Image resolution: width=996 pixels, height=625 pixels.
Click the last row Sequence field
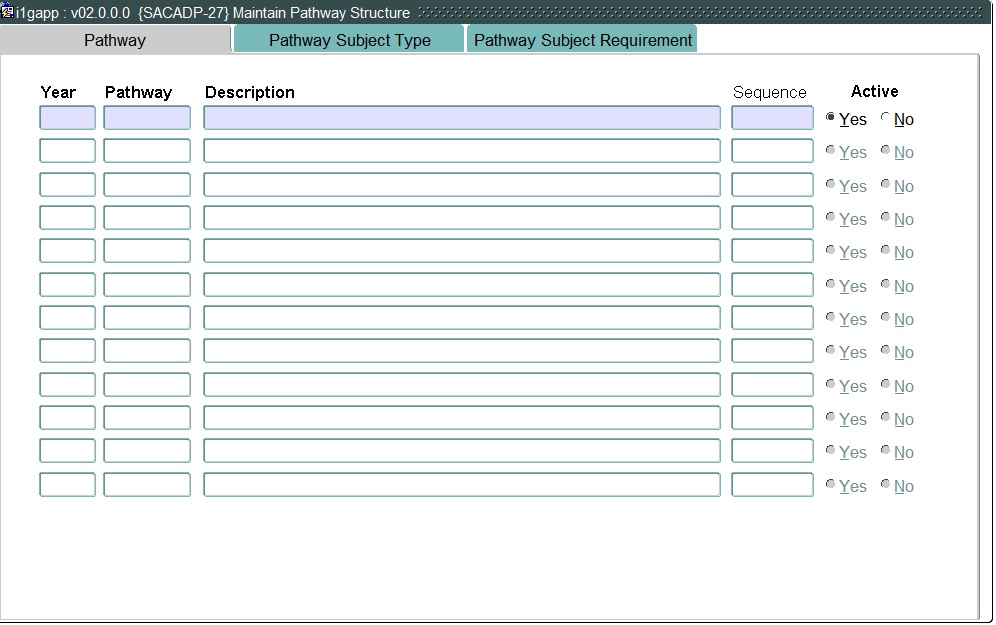point(772,485)
